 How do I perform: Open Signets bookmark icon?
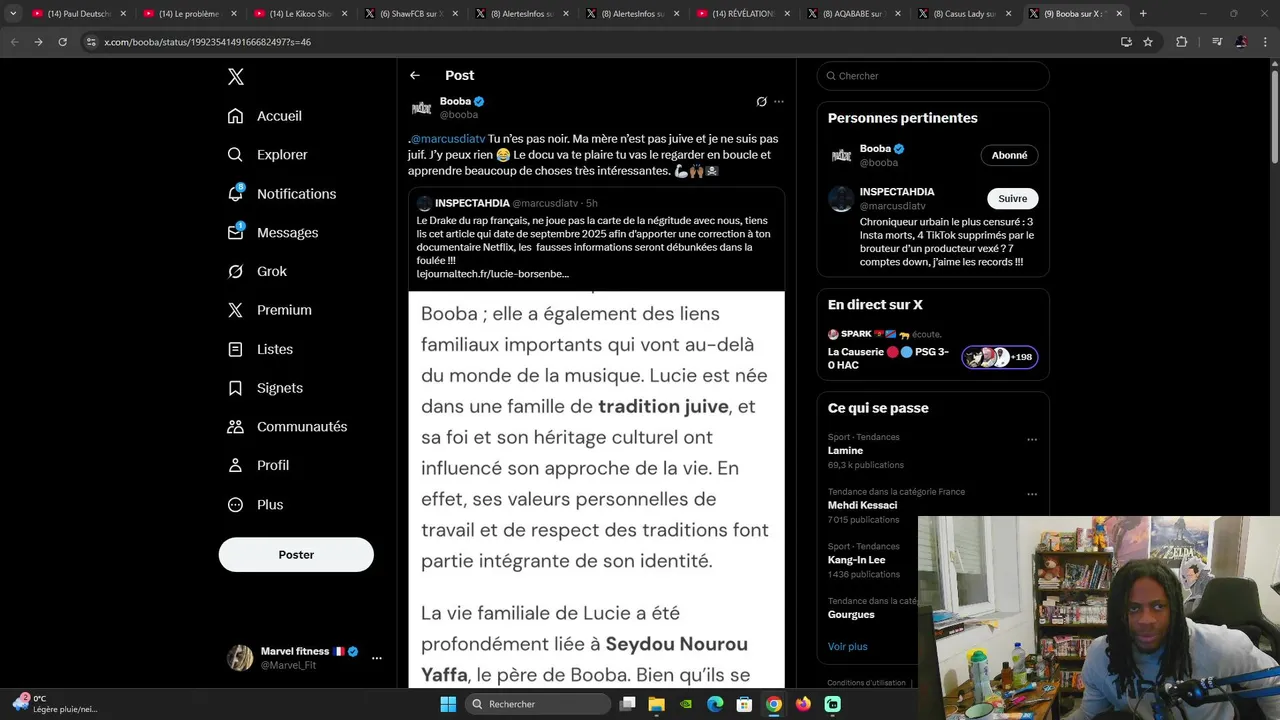(x=235, y=388)
